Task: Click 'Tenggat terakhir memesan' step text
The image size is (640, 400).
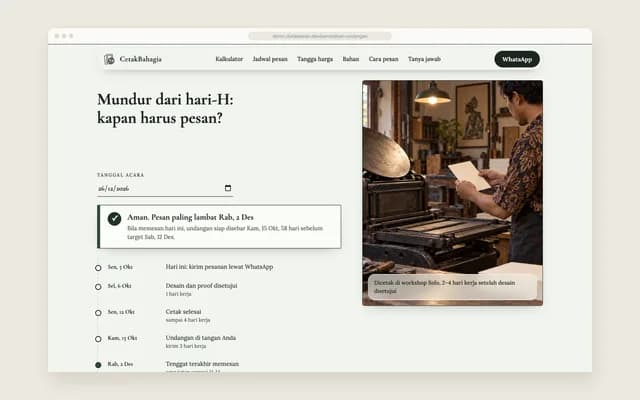Action: click(202, 364)
